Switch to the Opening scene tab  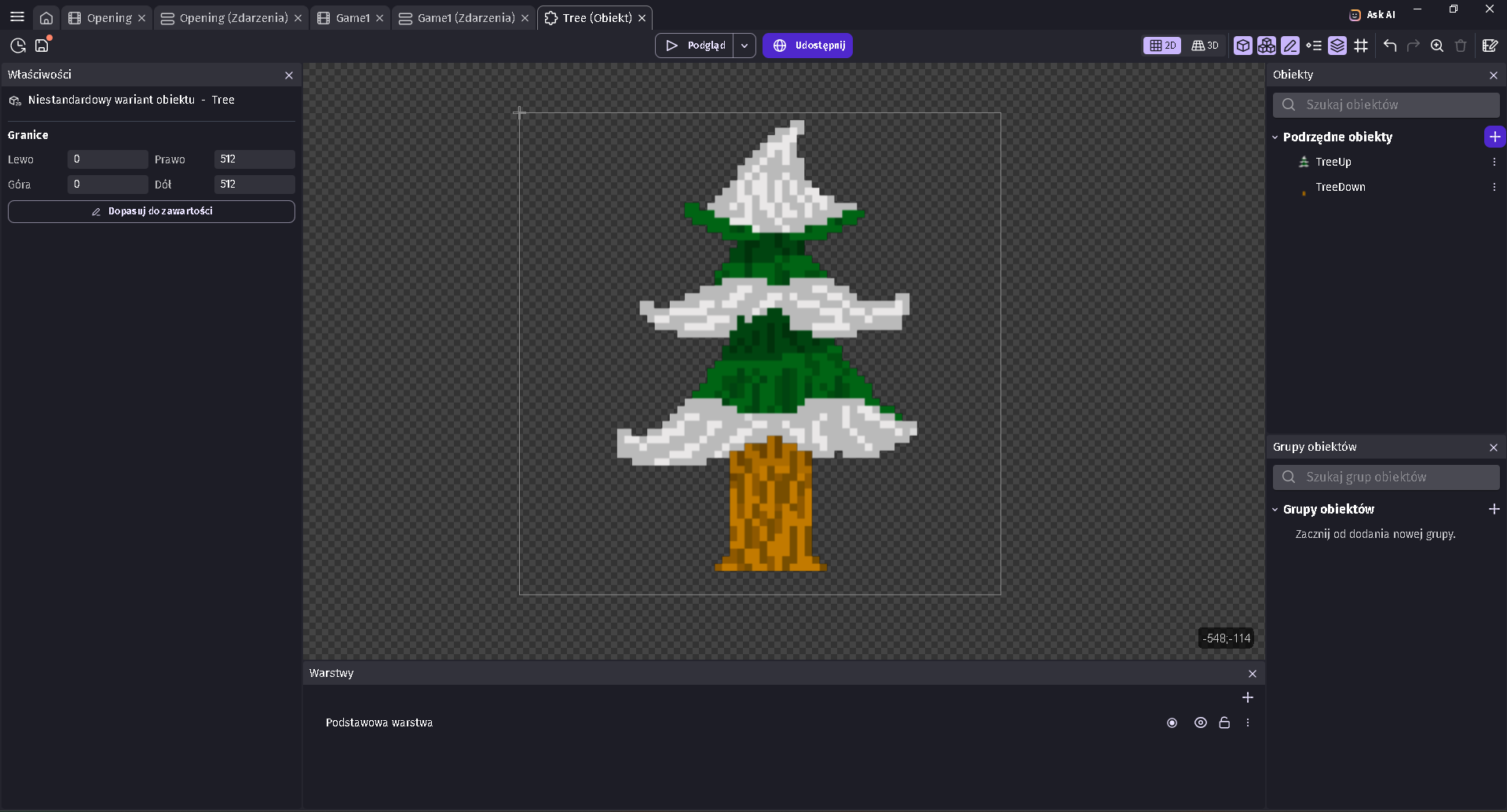(x=109, y=18)
